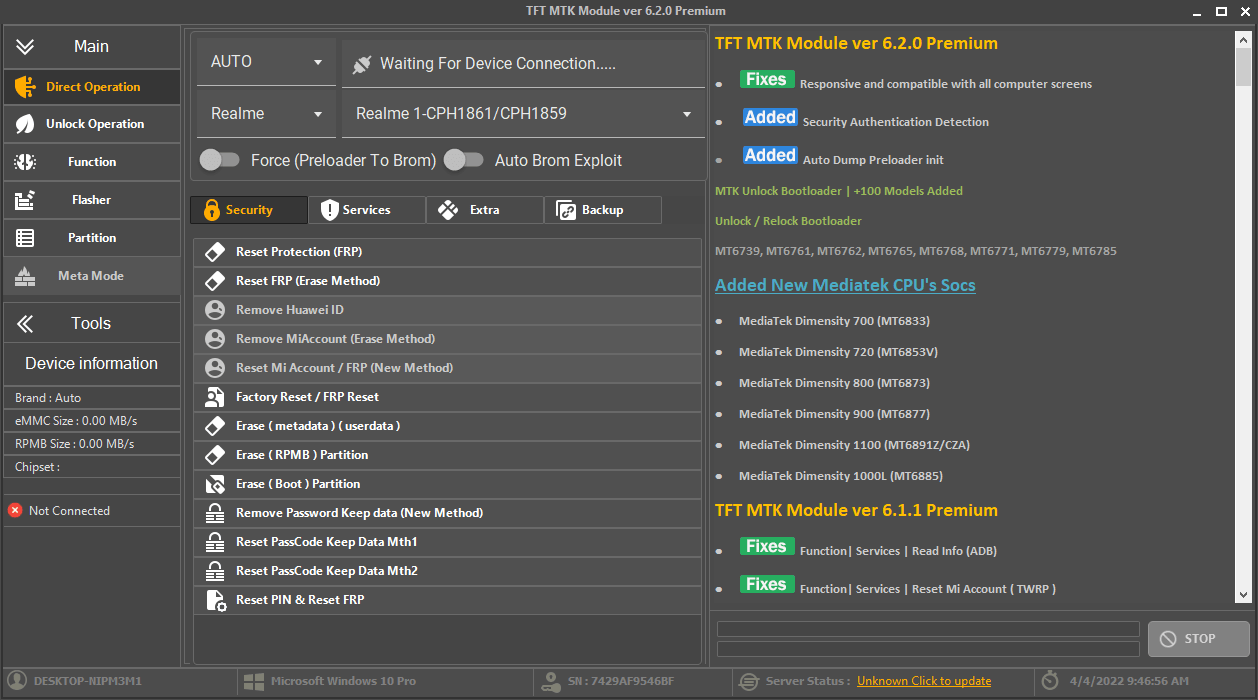
Task: Switch to the Services tab
Action: [366, 209]
